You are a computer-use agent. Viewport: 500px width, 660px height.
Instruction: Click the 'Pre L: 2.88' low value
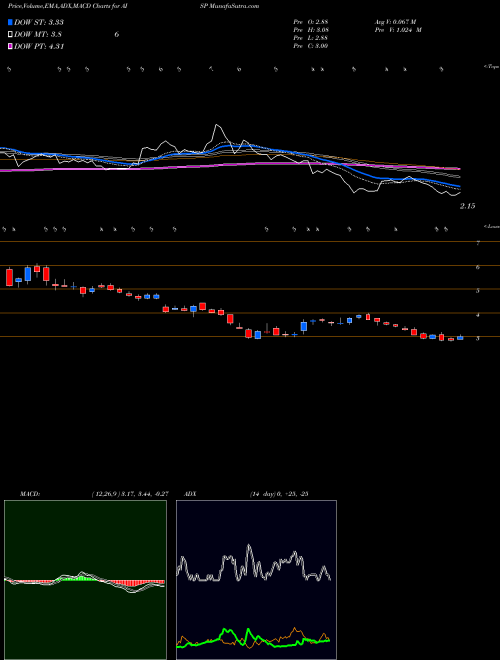(311, 38)
